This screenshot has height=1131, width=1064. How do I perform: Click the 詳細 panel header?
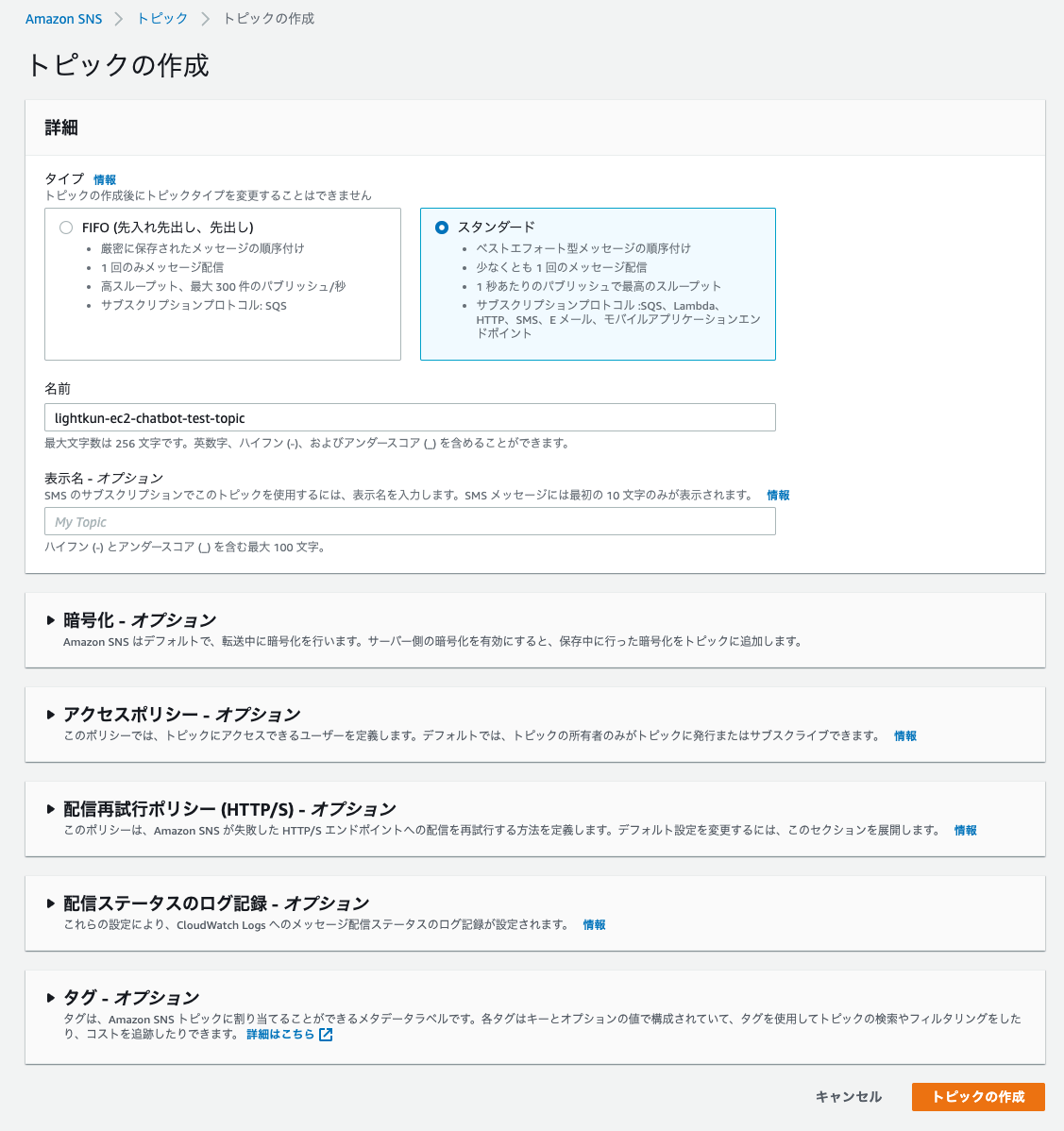pos(535,127)
